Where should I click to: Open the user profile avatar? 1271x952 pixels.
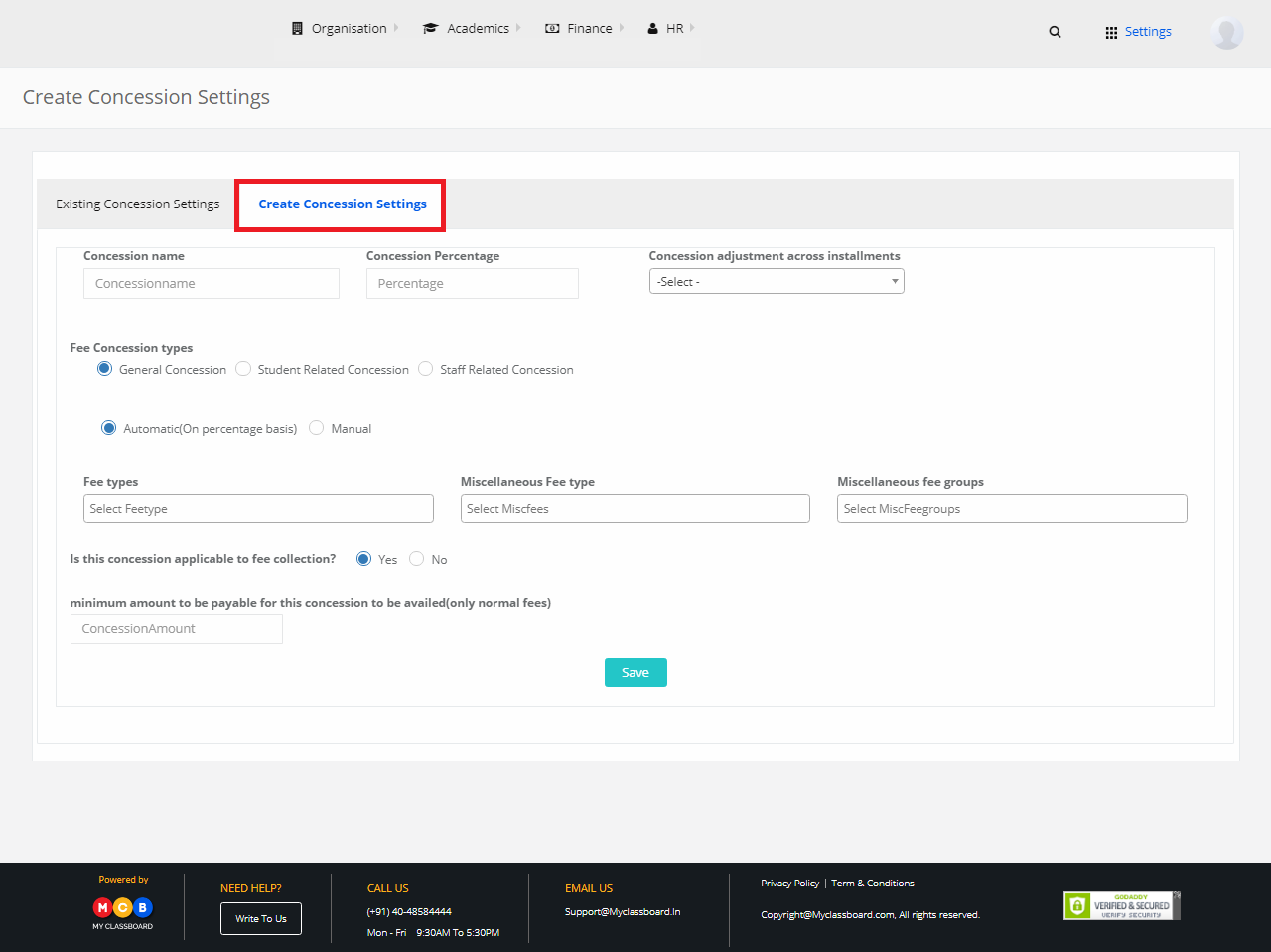pyautogui.click(x=1227, y=33)
